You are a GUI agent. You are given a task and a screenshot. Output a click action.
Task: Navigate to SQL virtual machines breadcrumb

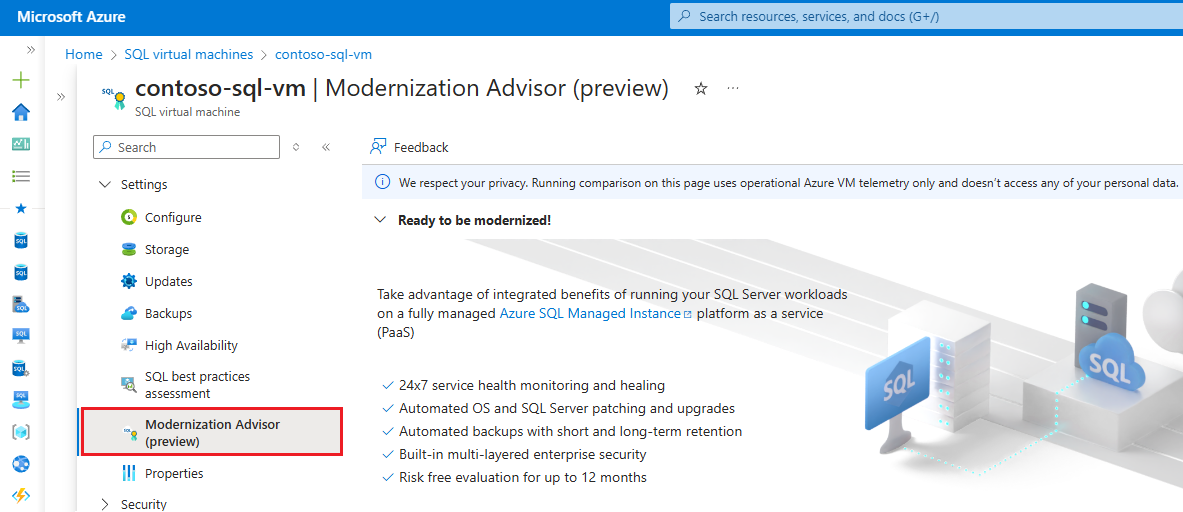[187, 54]
